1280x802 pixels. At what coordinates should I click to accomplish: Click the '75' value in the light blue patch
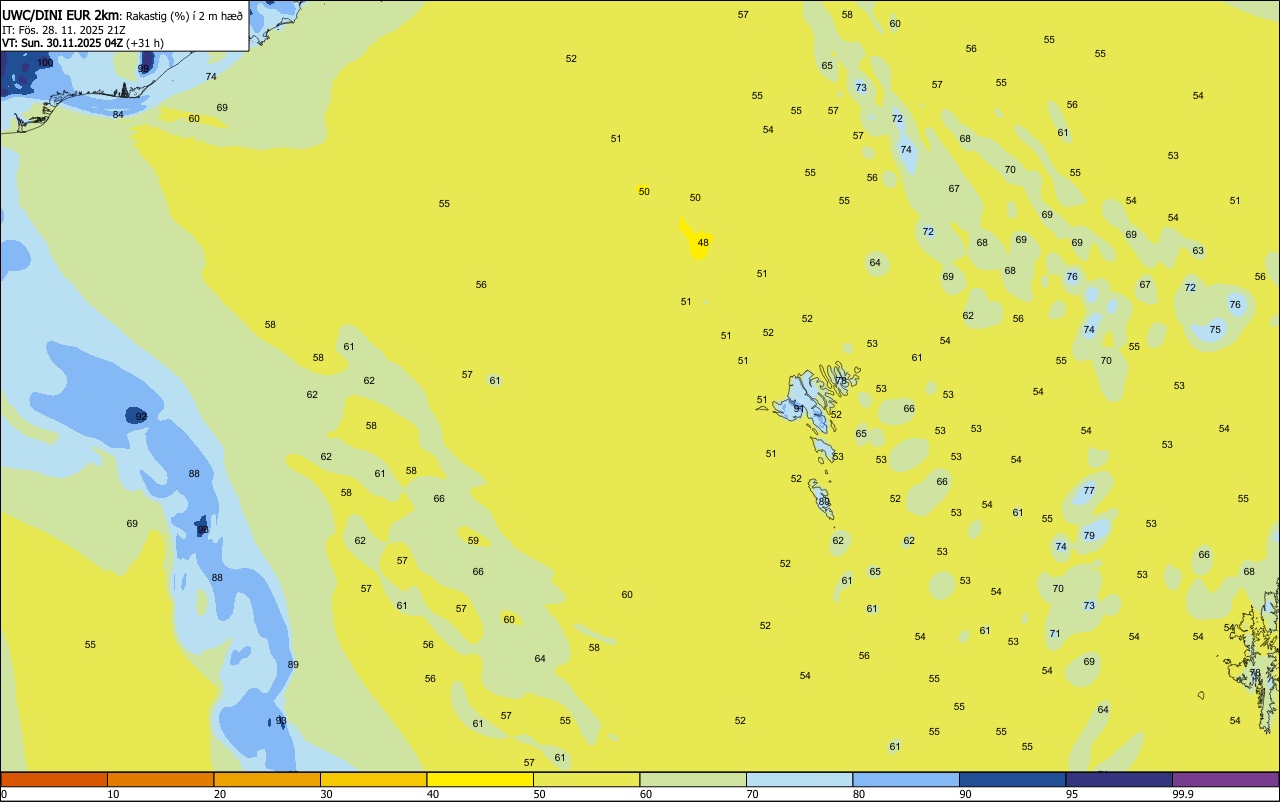[1215, 330]
